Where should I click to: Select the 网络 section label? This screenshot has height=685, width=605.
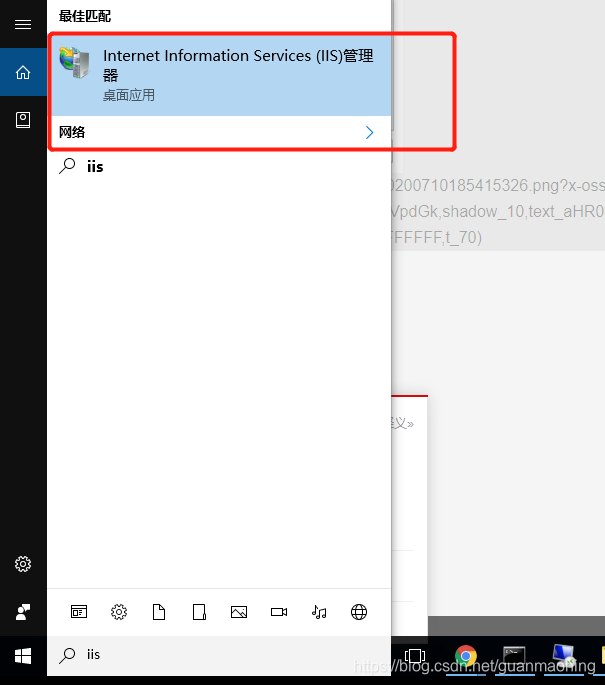[x=72, y=132]
